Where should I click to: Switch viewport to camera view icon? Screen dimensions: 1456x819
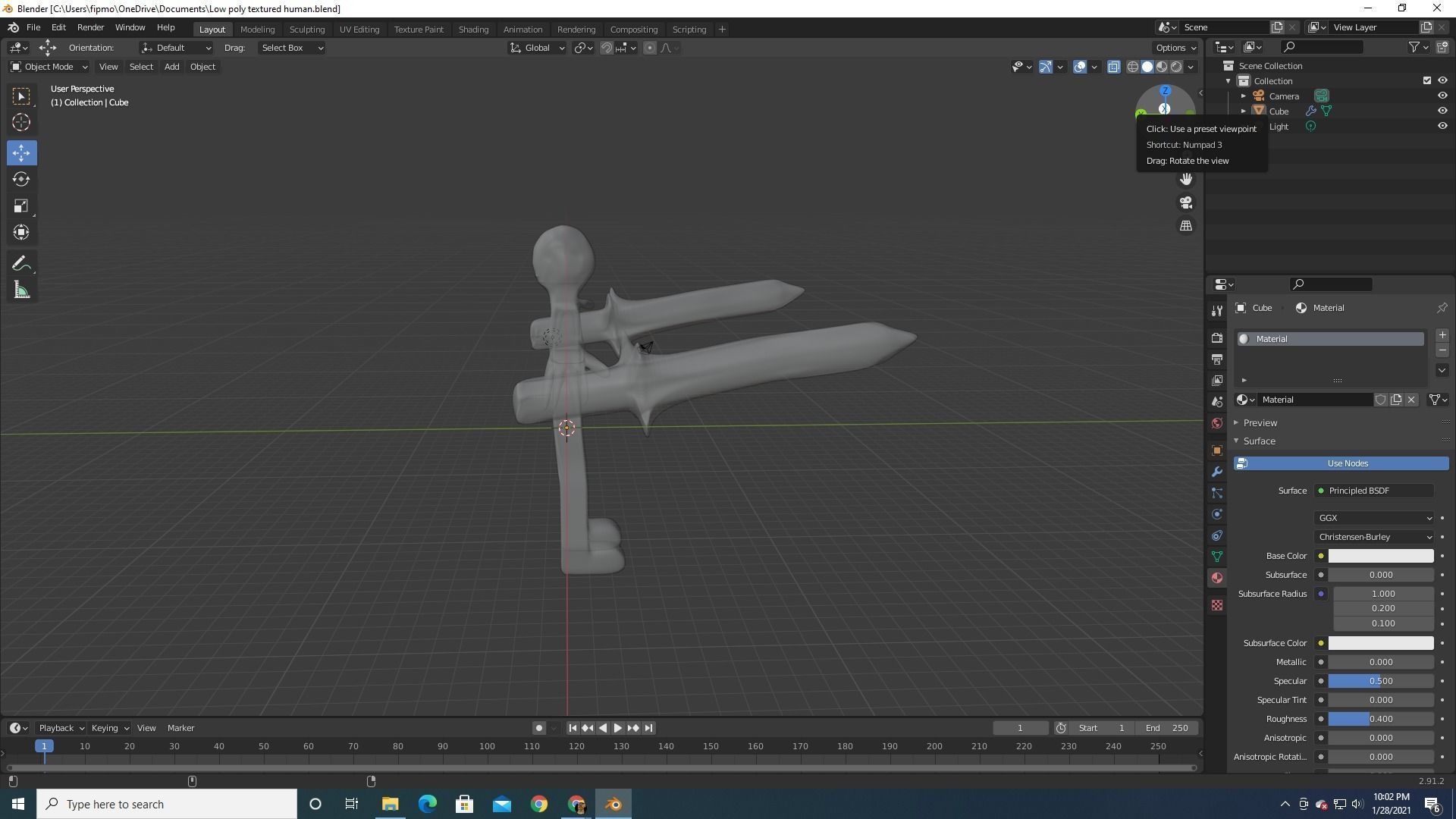(x=1185, y=202)
